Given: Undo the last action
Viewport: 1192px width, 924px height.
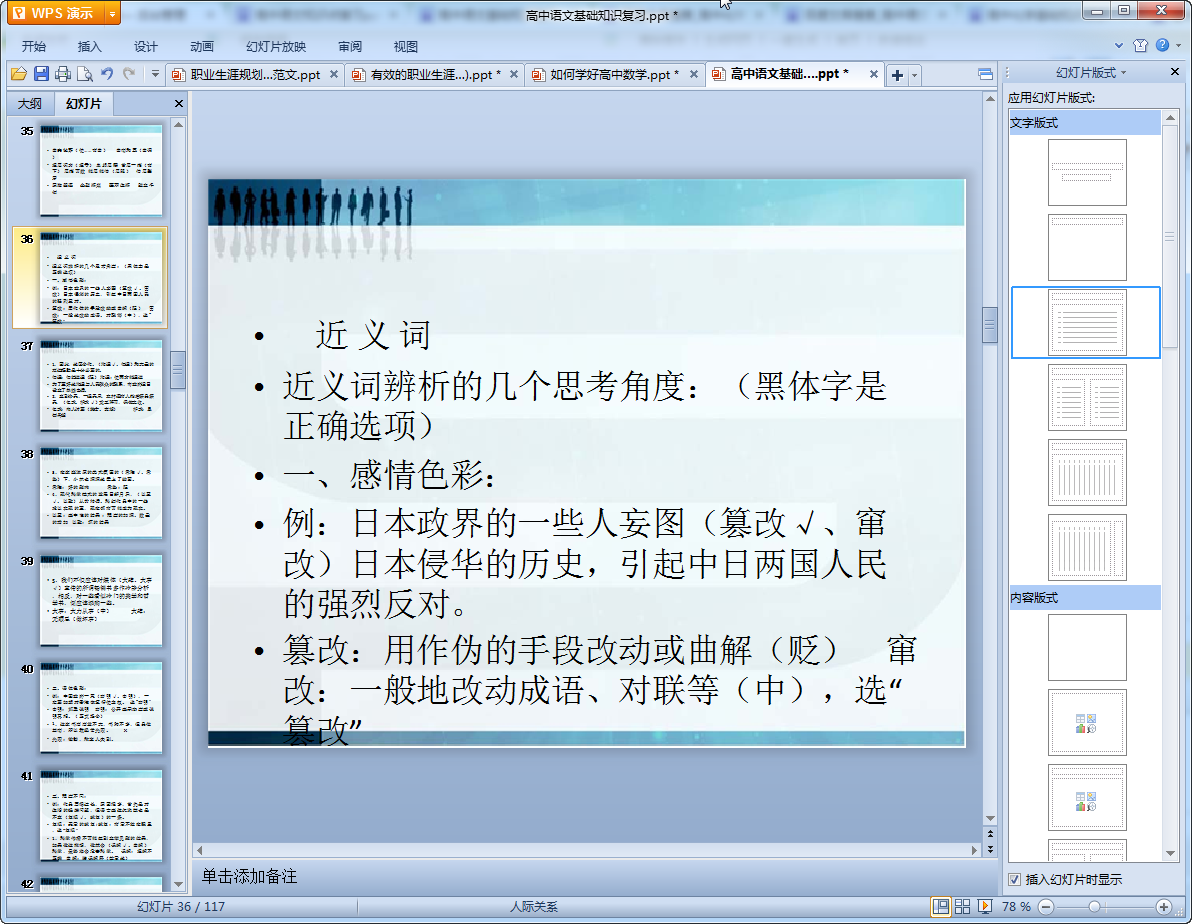Looking at the screenshot, I should click(x=107, y=74).
